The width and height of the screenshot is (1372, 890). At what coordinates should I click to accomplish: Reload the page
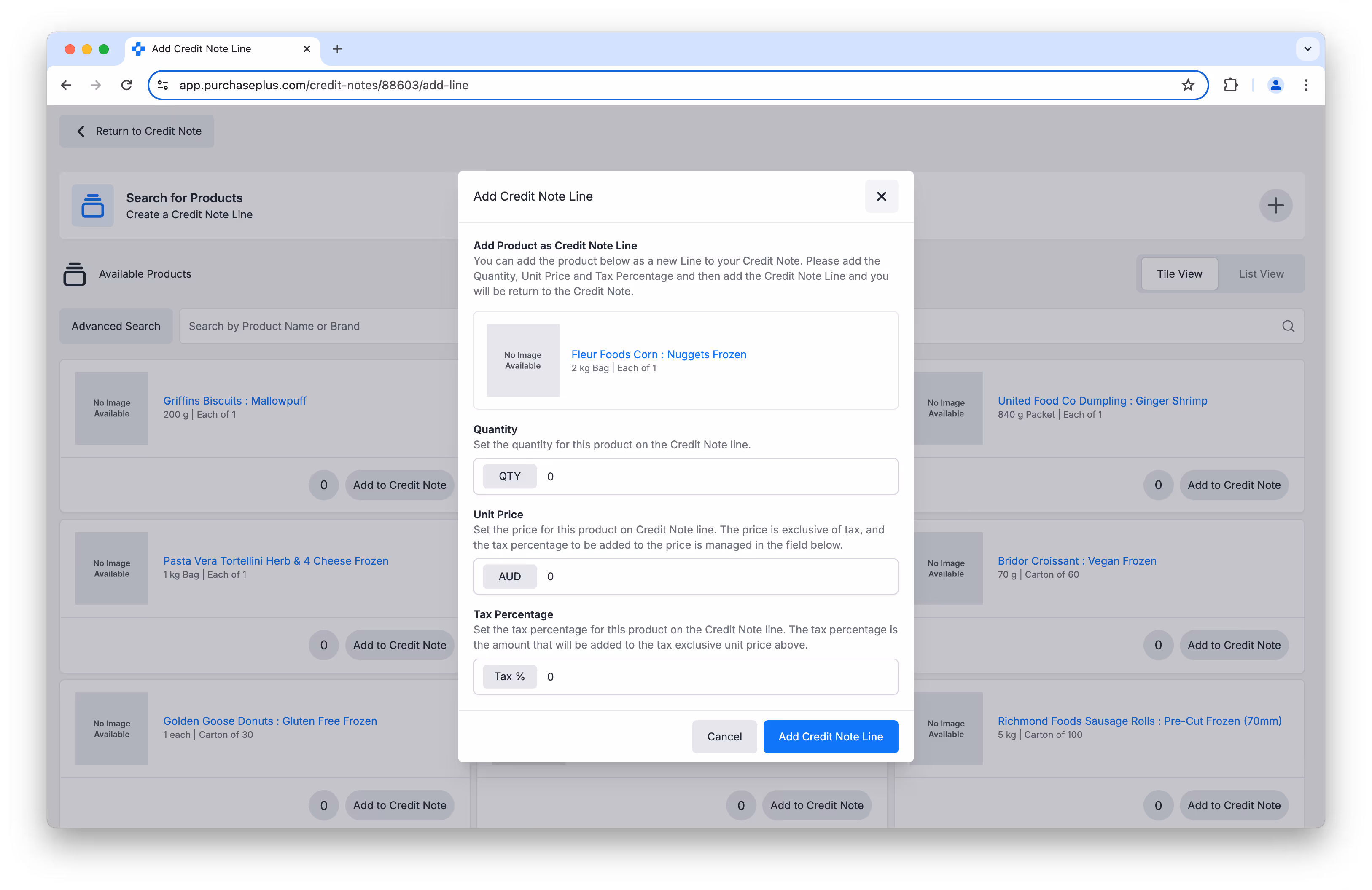click(x=126, y=85)
